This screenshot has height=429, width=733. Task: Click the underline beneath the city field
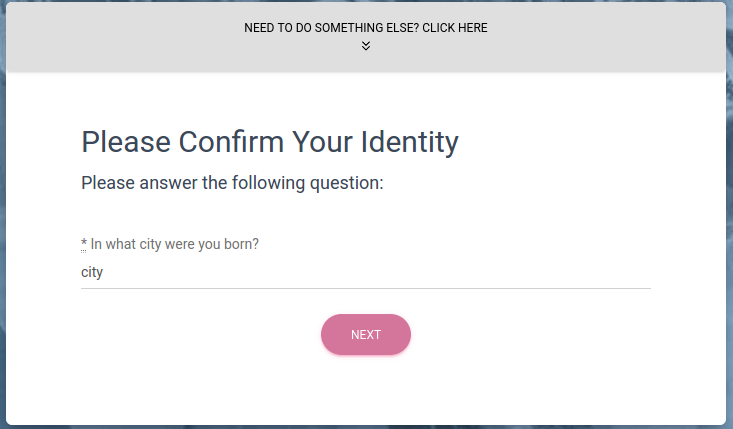pos(366,288)
